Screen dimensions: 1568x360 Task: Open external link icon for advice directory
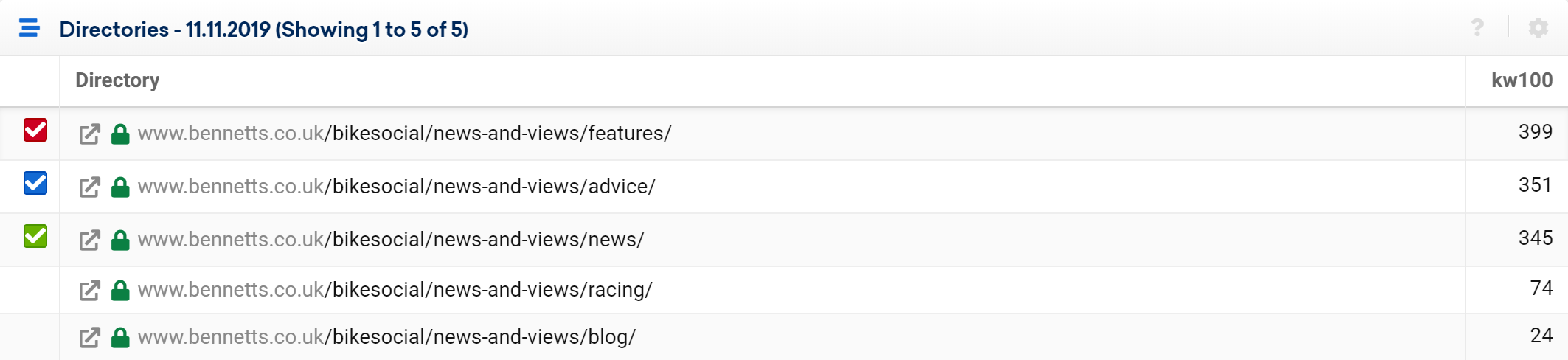[89, 187]
